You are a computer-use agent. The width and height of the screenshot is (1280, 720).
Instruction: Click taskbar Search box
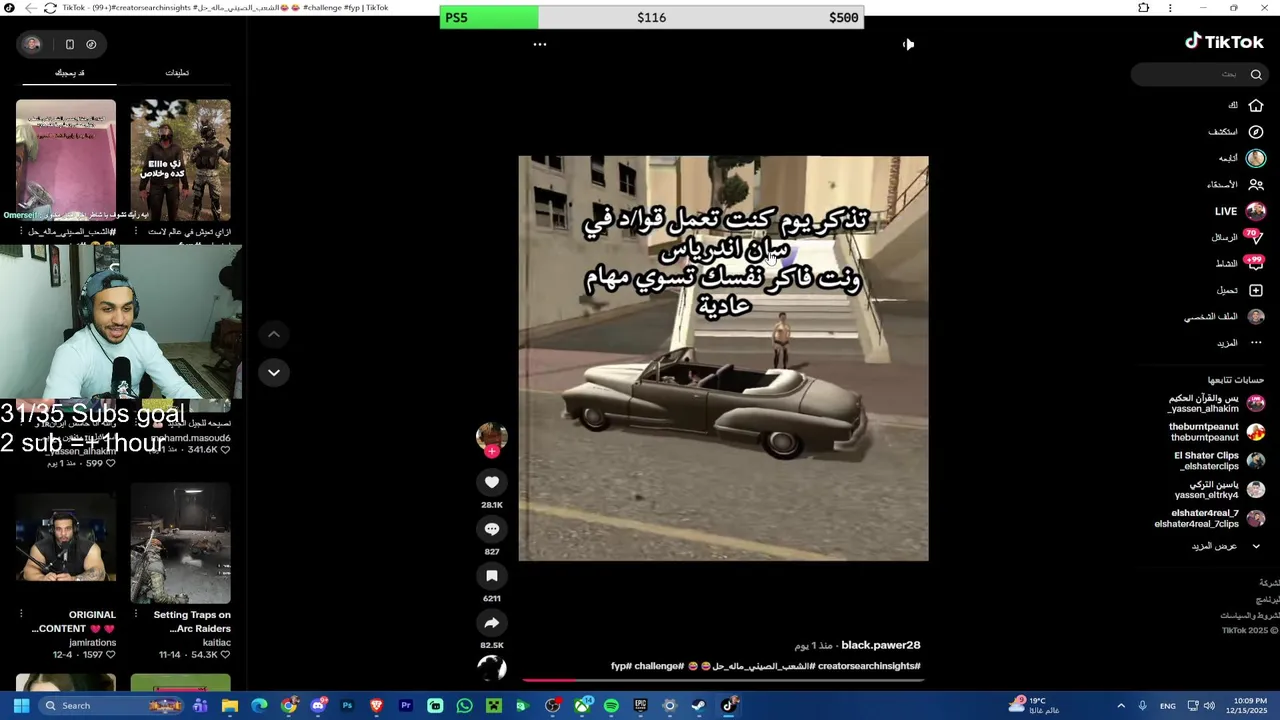(110, 706)
